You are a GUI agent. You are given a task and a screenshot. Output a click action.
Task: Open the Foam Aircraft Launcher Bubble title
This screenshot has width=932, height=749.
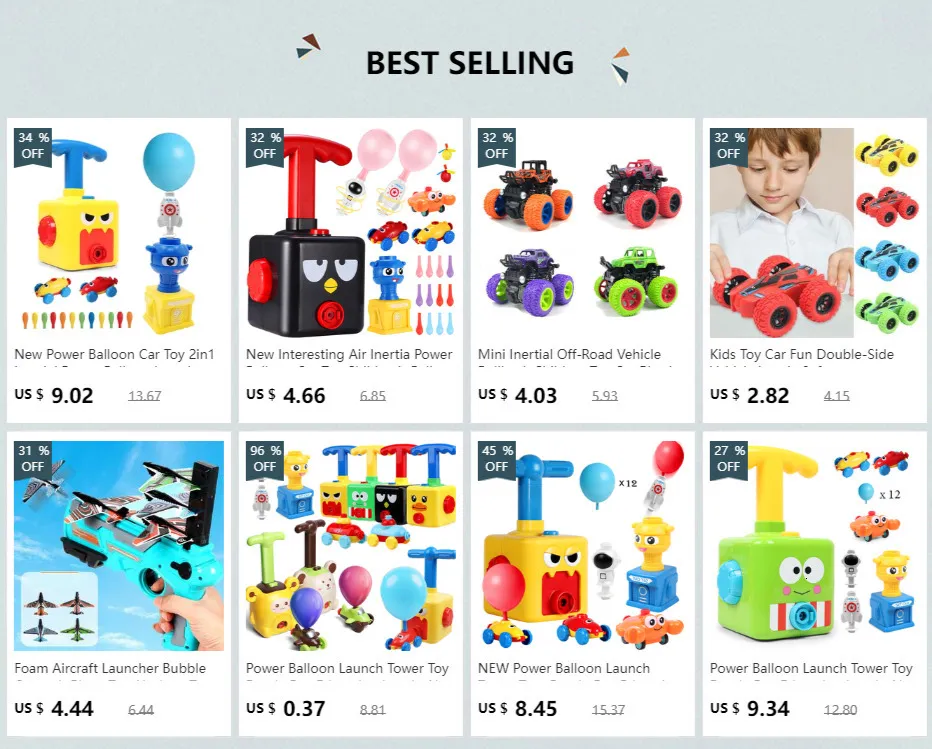(110, 668)
